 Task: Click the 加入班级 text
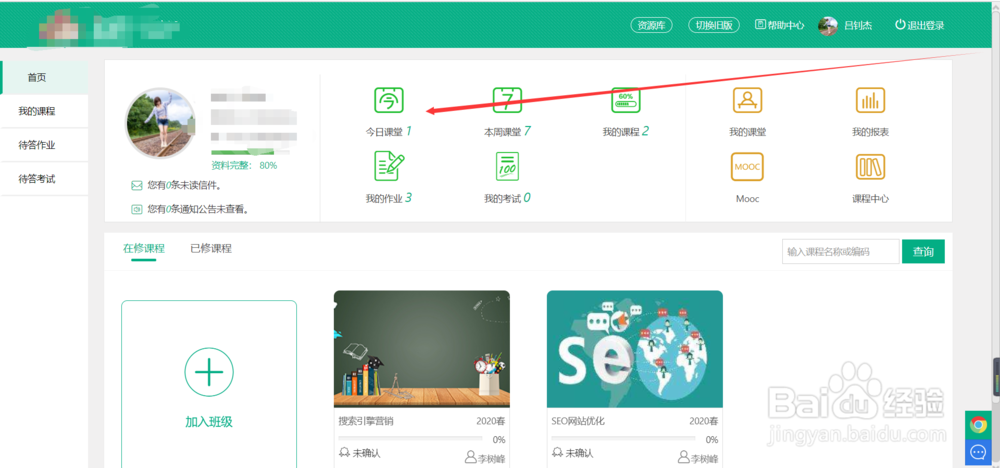[209, 422]
